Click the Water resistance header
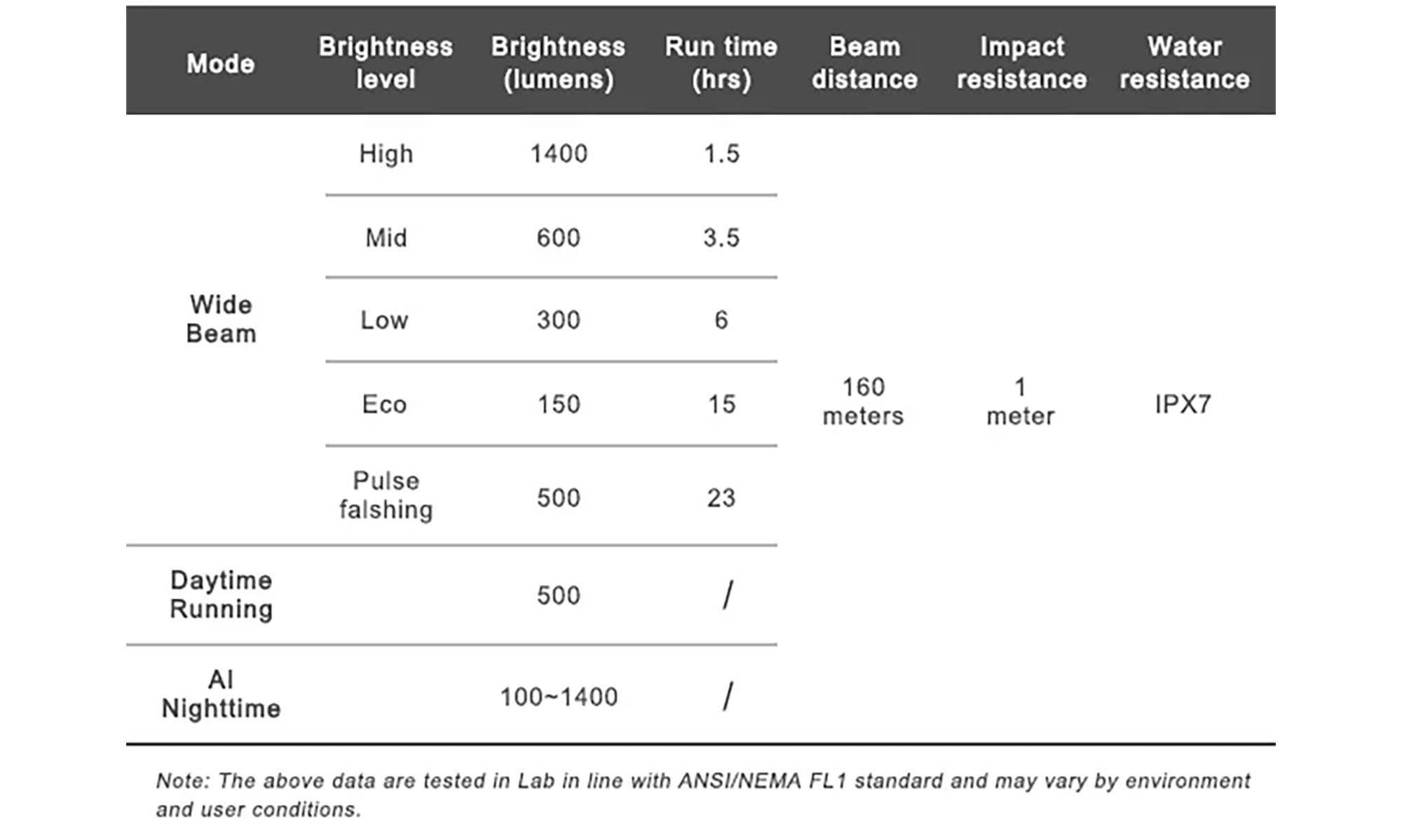Screen dimensions: 1402x840 [x=1184, y=63]
